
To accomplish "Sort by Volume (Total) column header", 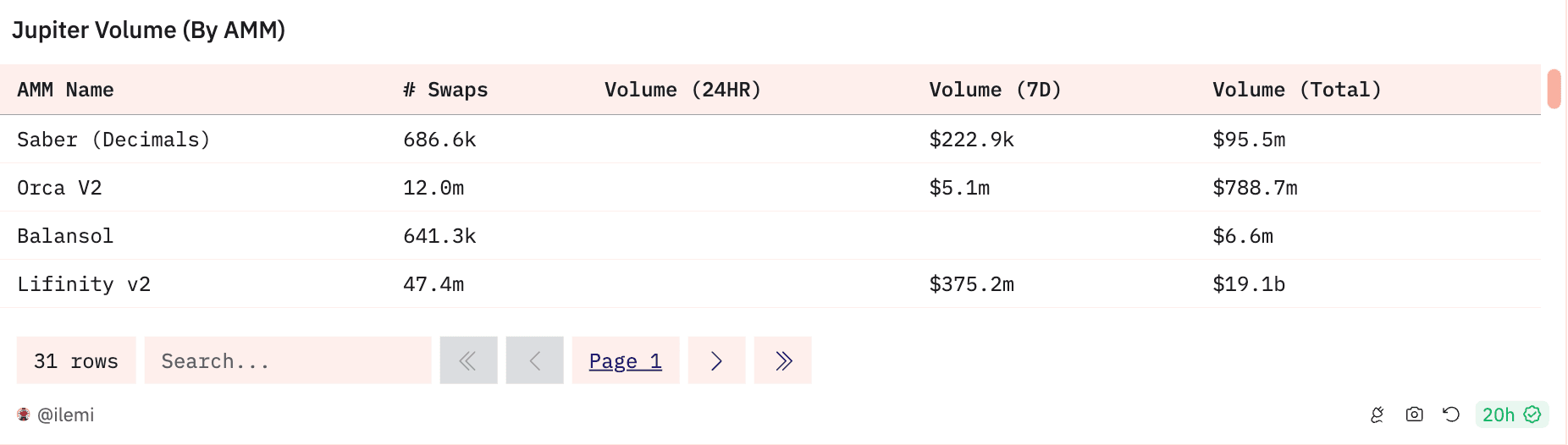I will coord(1296,90).
